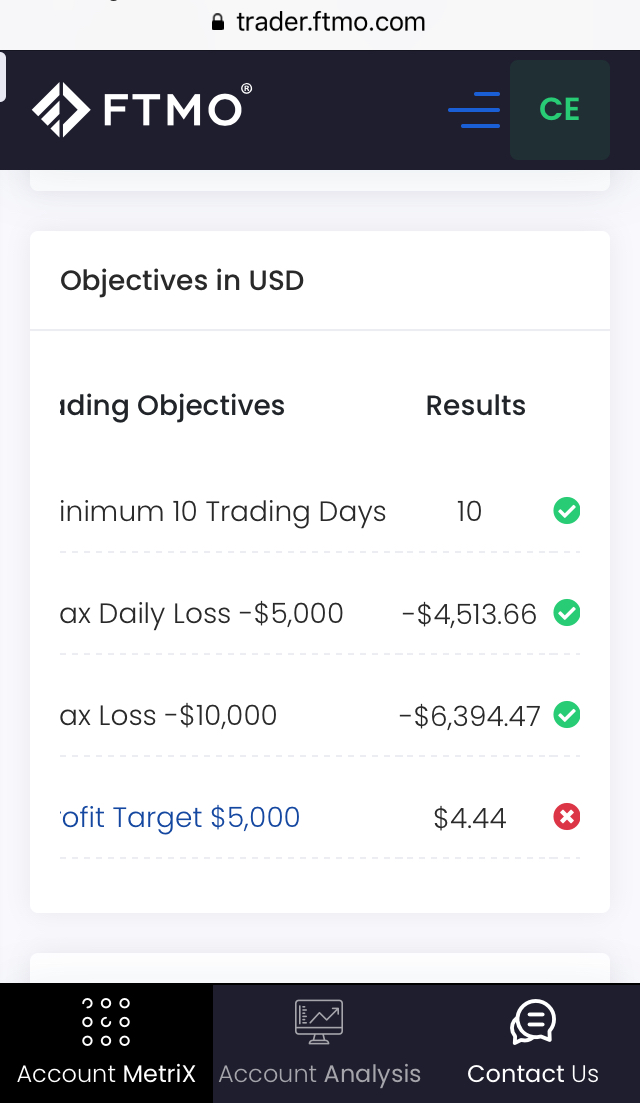The width and height of the screenshot is (640, 1103).
Task: Click the trader.ftmo.com address bar
Action: pyautogui.click(x=330, y=22)
